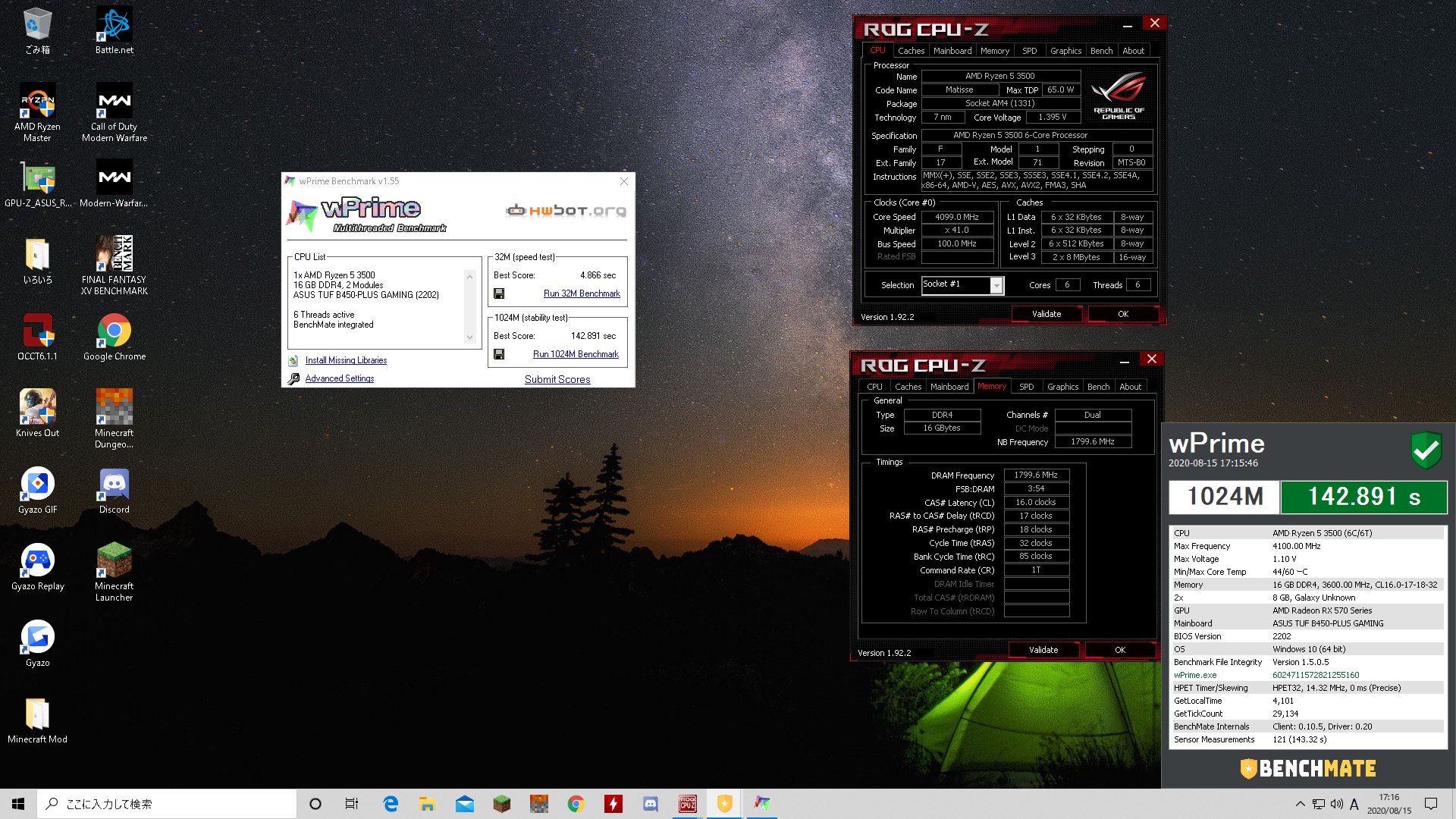Select the Modern-Warfare desktop shortcut
1456x819 pixels.
coord(114,184)
